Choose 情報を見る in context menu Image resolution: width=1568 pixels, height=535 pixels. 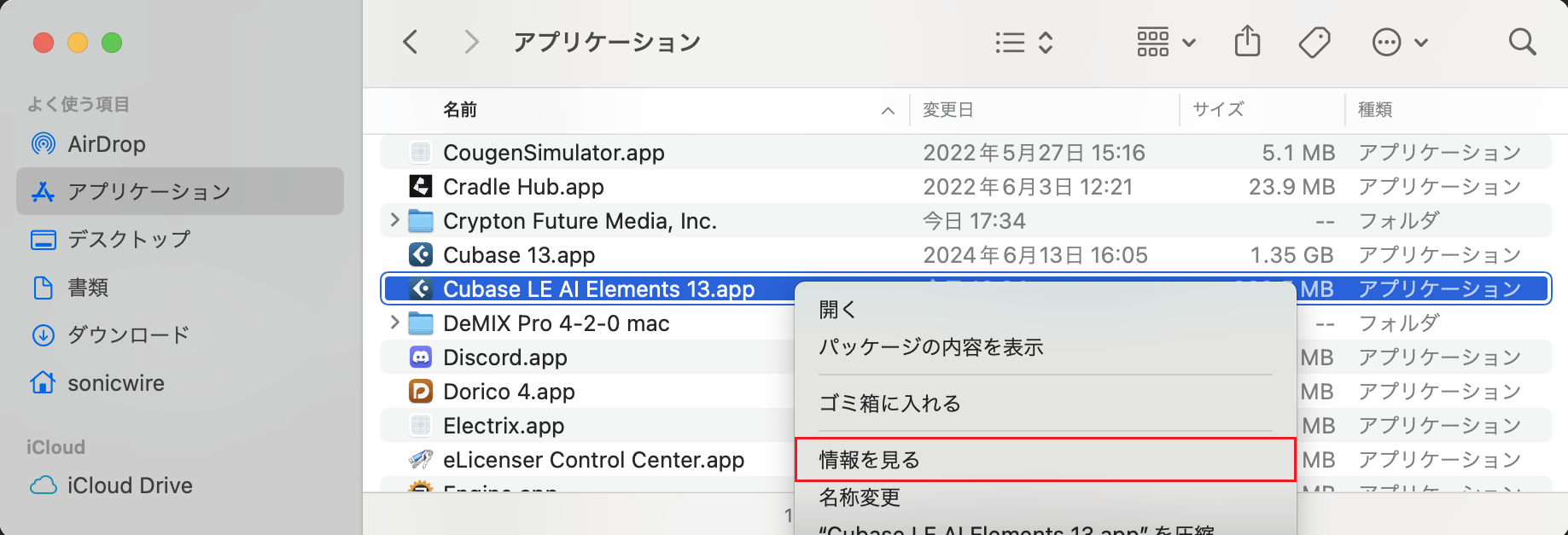point(870,460)
